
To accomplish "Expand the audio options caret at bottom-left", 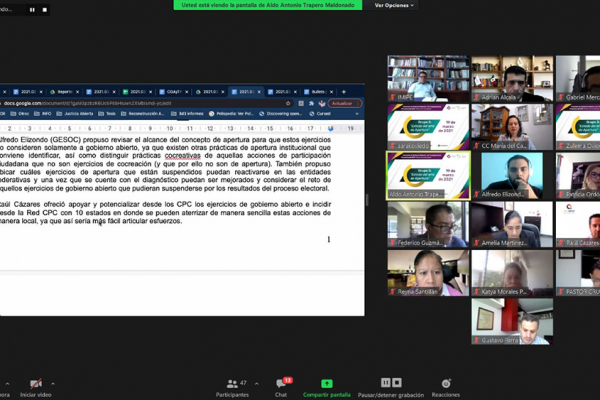I will point(7,384).
